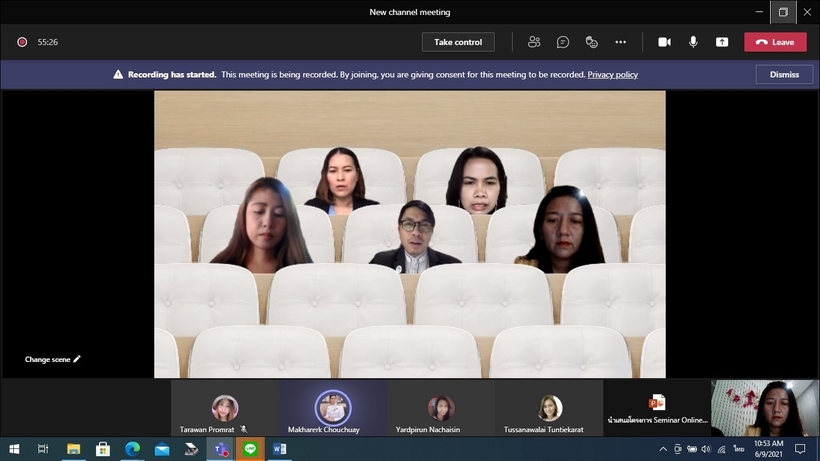Open the share content tray

tap(722, 42)
